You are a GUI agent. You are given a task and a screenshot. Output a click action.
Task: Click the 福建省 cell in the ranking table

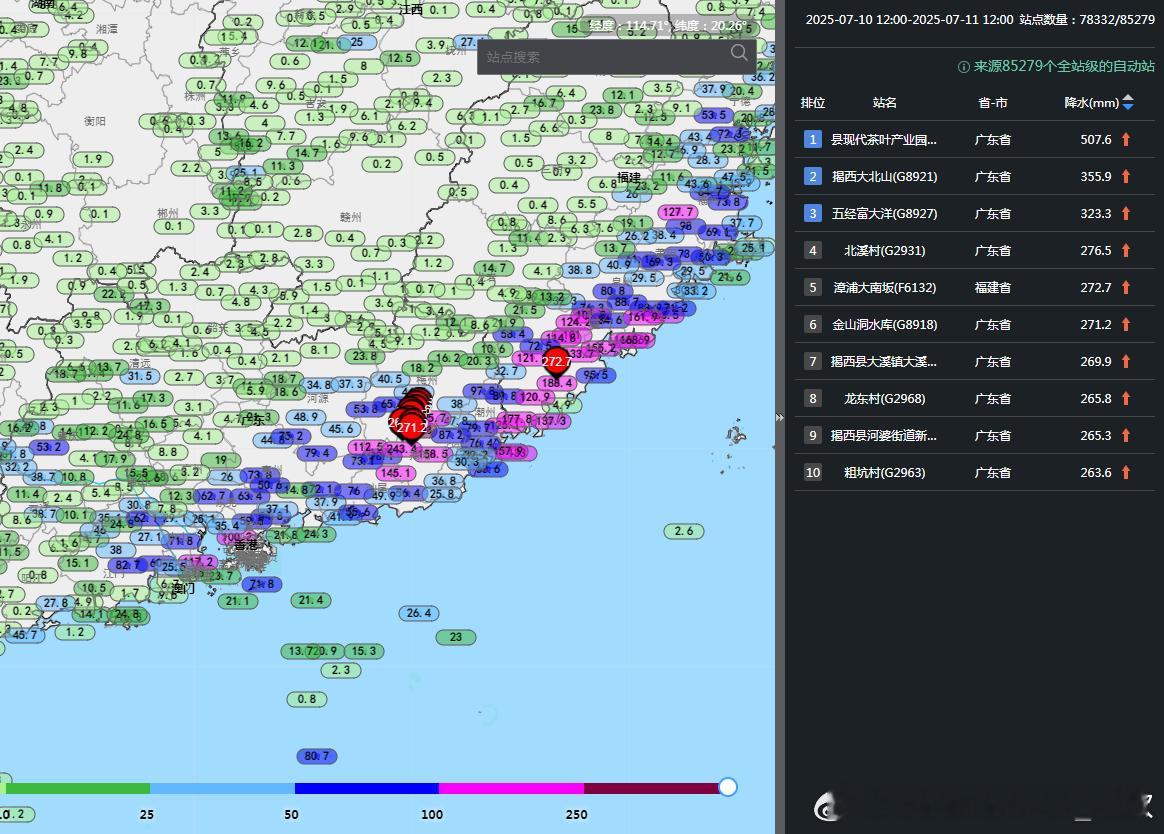(x=993, y=287)
